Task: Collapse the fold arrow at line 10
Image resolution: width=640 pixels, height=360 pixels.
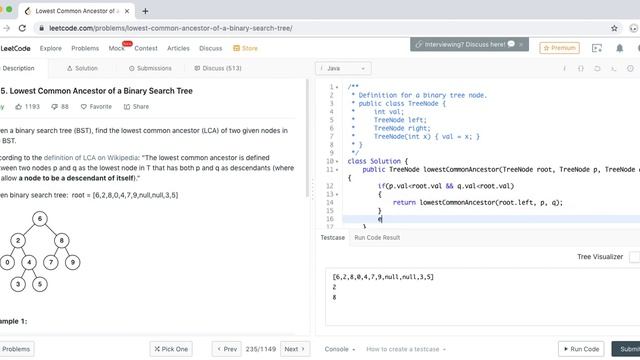Action: pyautogui.click(x=337, y=161)
